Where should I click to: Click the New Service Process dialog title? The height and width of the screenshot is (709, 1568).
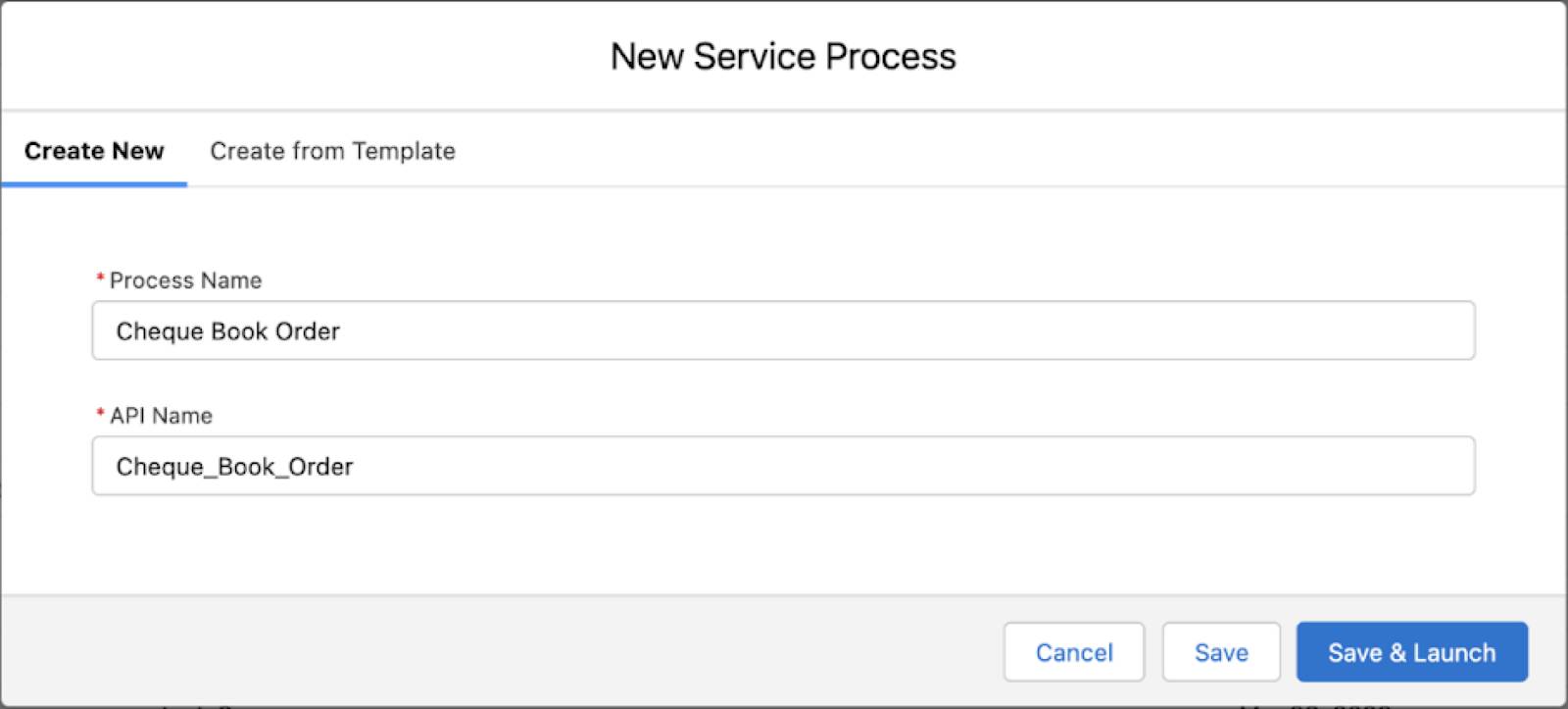pos(783,56)
